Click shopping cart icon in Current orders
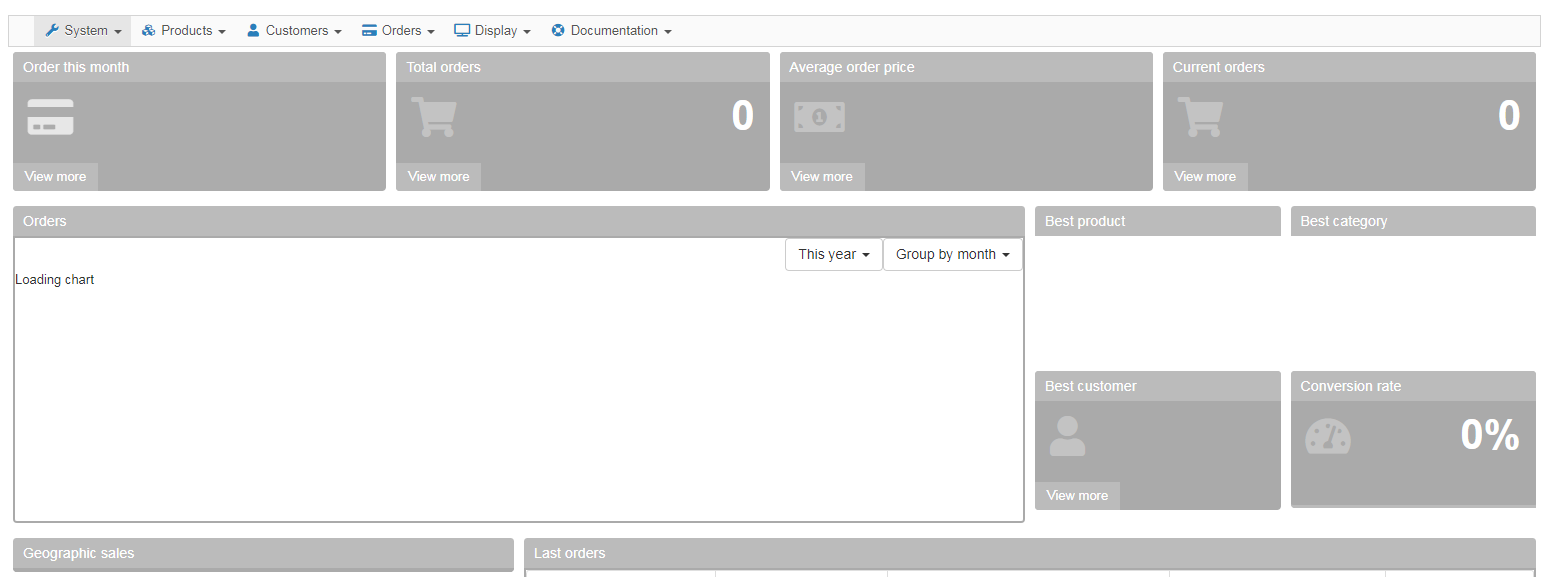Viewport: 1548px width, 577px height. point(1199,117)
